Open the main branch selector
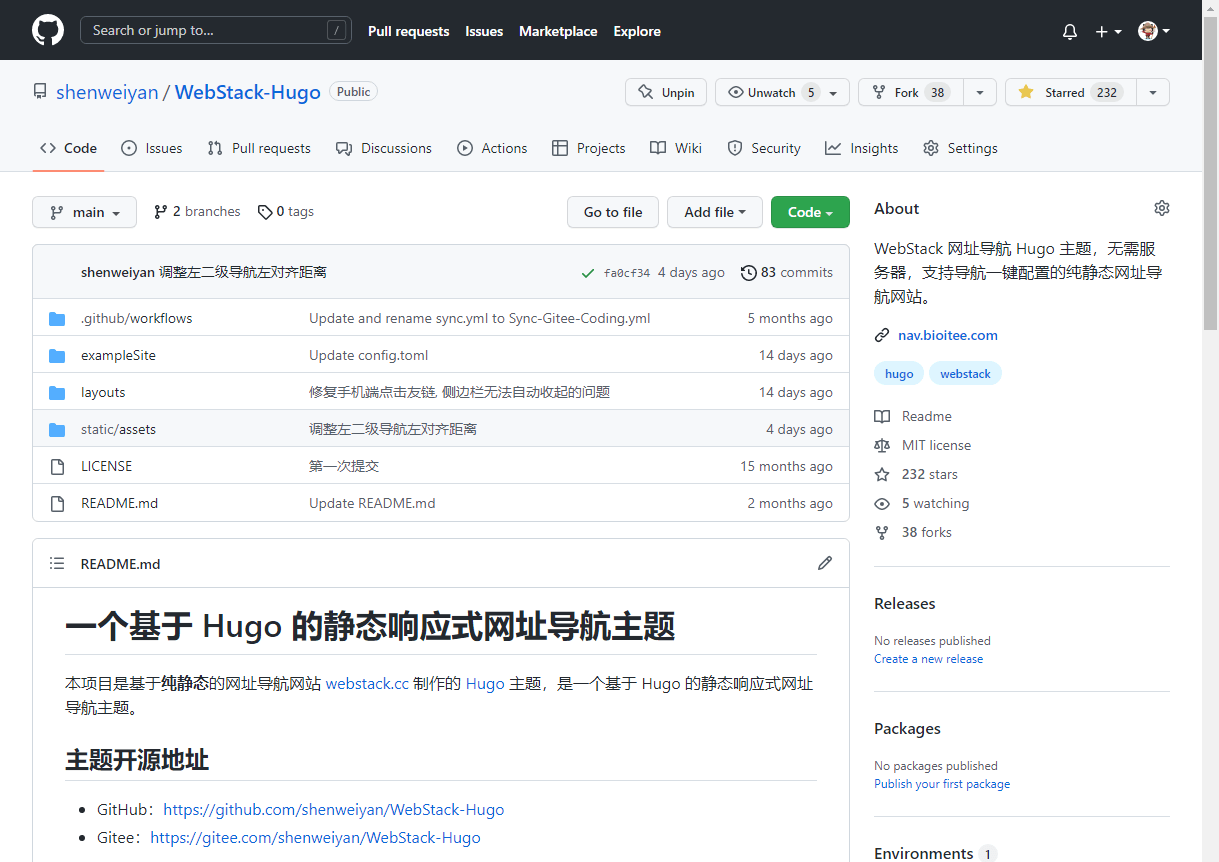This screenshot has height=862, width=1219. 84,212
